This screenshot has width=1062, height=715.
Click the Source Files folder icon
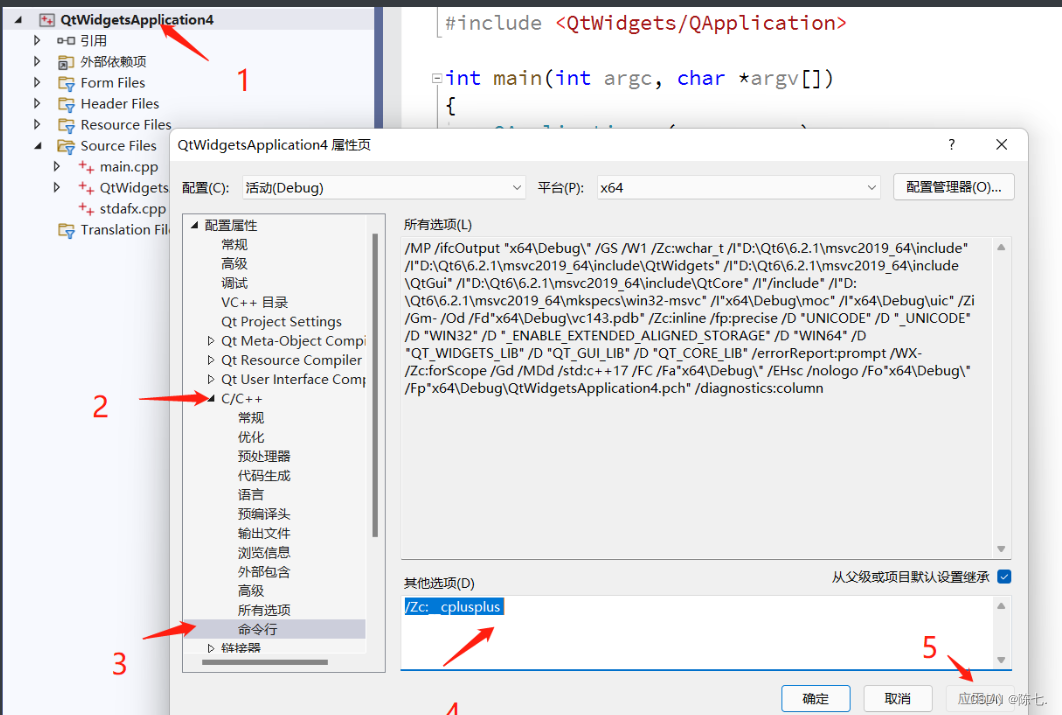point(66,146)
